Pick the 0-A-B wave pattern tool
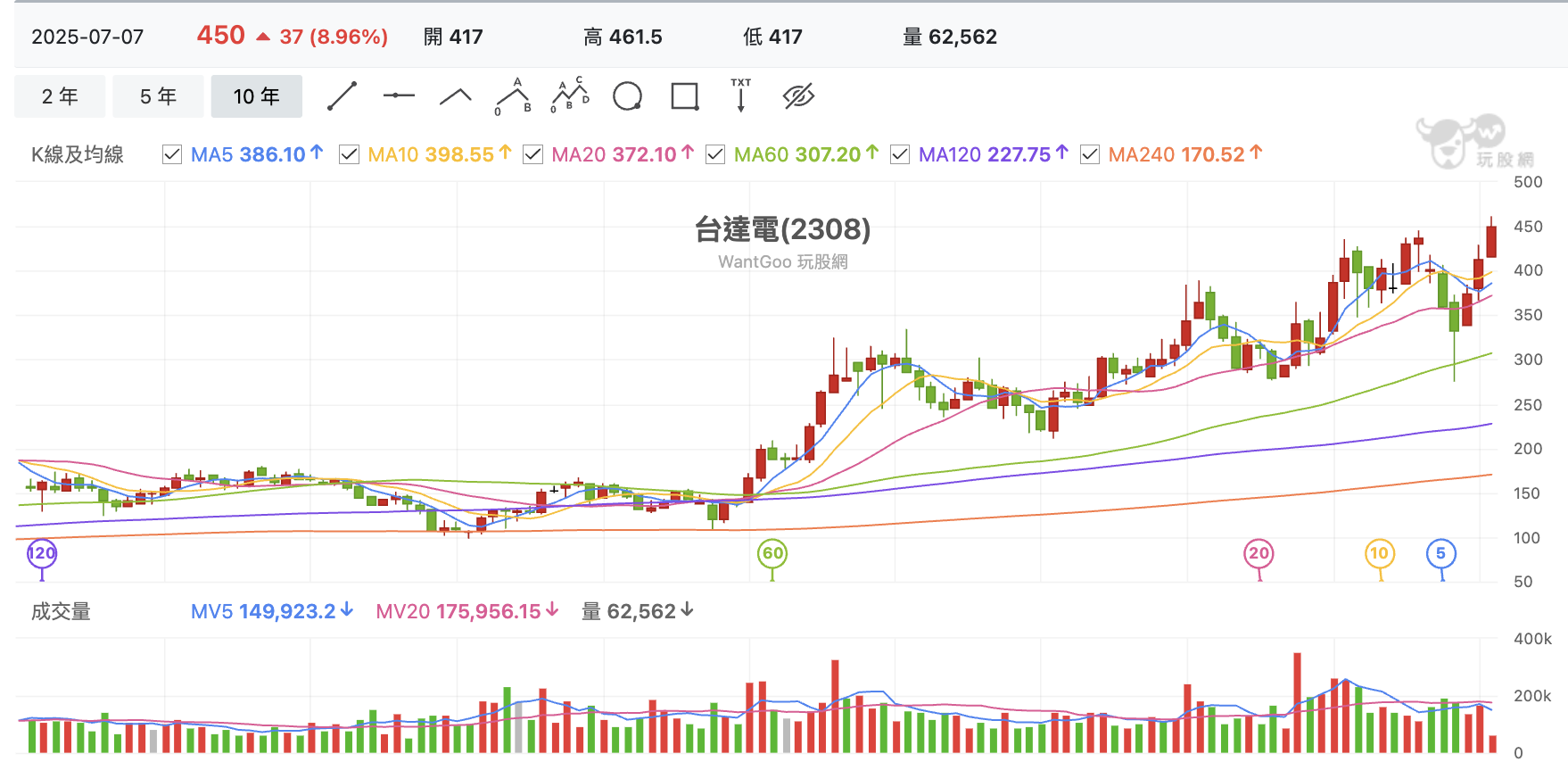 pos(513,96)
